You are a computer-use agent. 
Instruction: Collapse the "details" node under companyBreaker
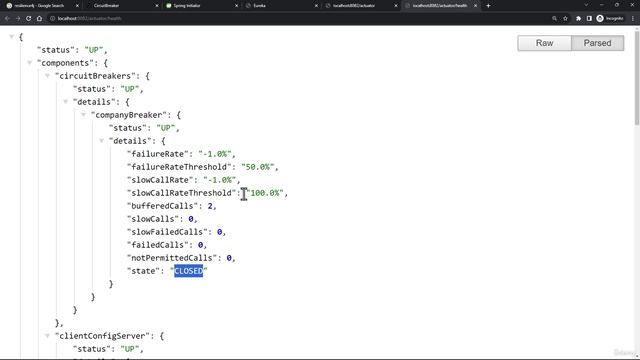point(101,141)
